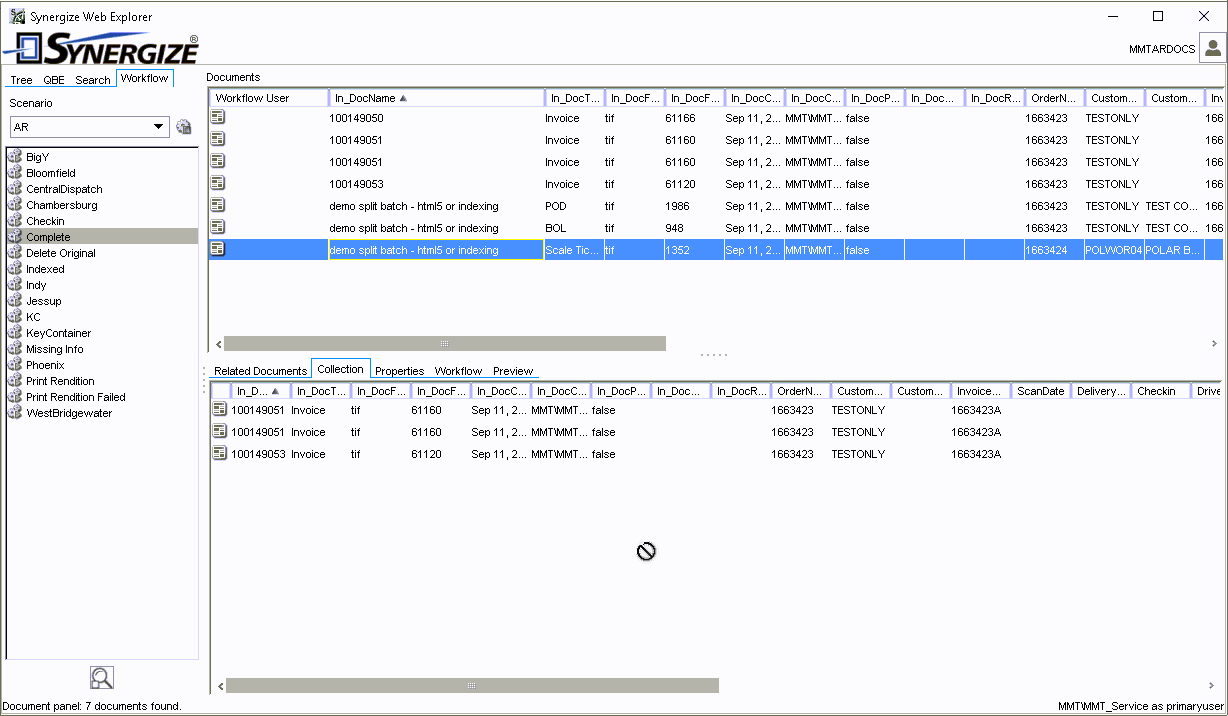Select WestBridgewater workflow item

pyautogui.click(x=69, y=413)
